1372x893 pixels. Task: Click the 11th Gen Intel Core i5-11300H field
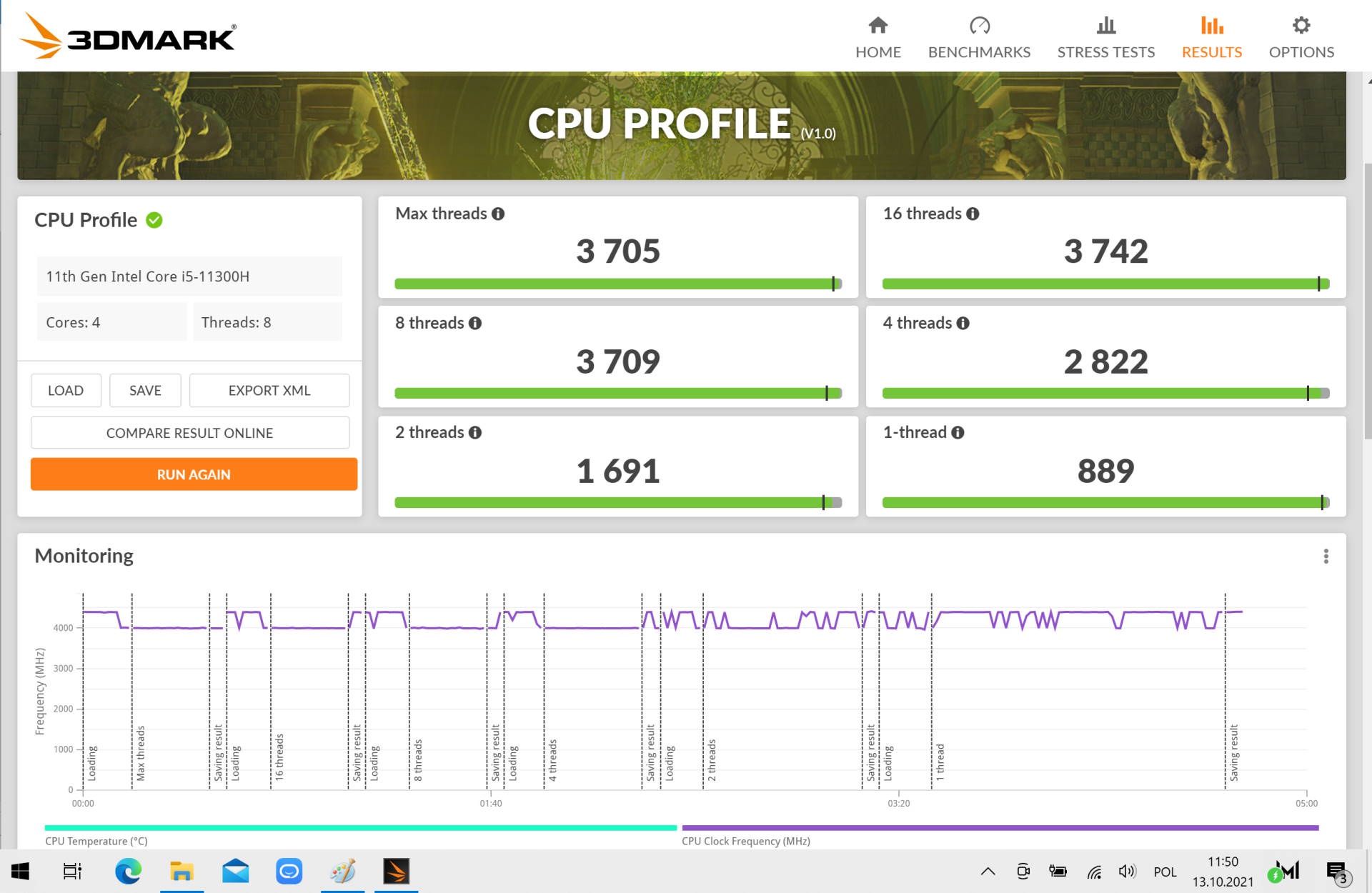pos(189,276)
